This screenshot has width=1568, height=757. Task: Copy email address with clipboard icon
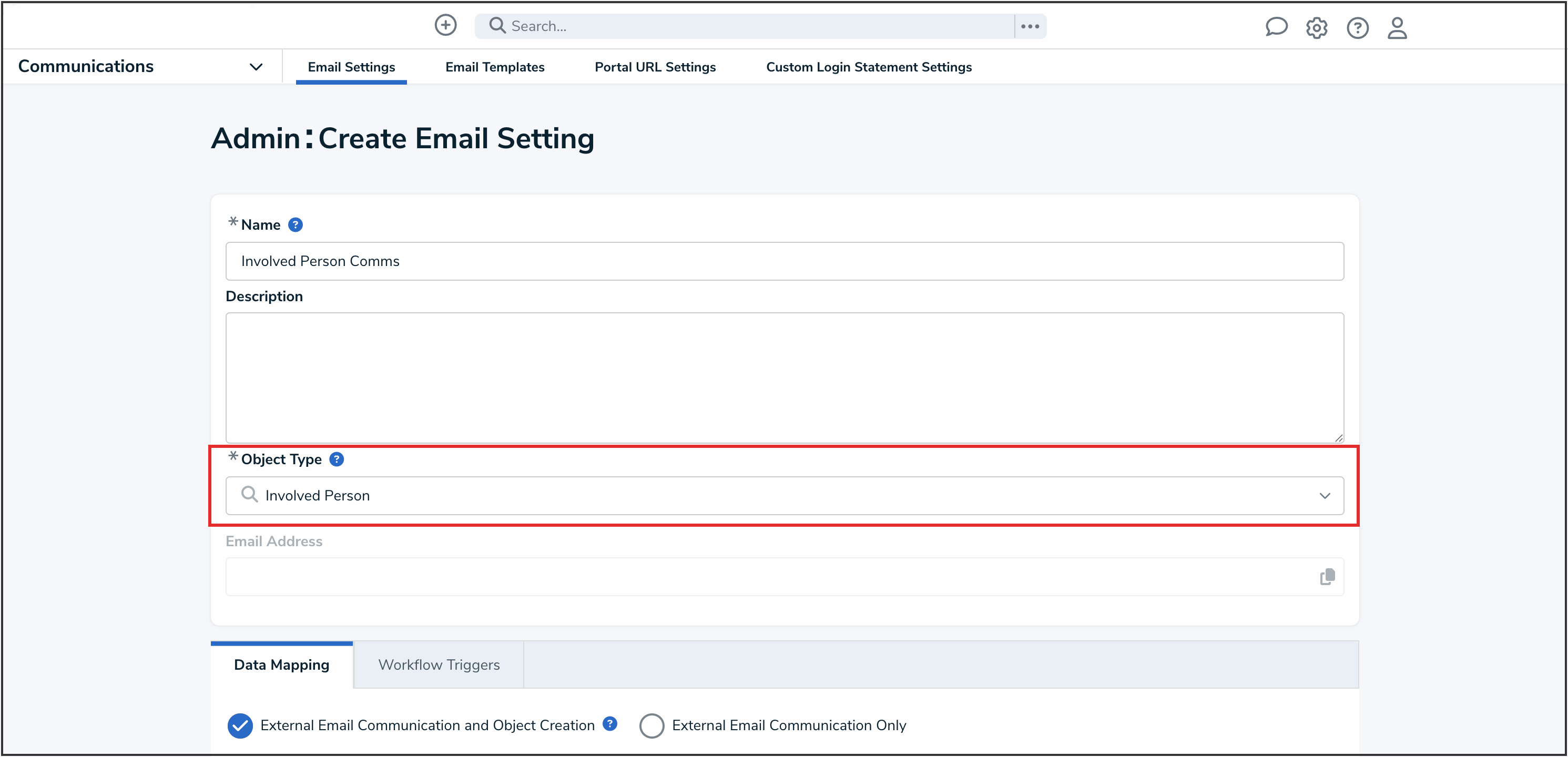1327,576
